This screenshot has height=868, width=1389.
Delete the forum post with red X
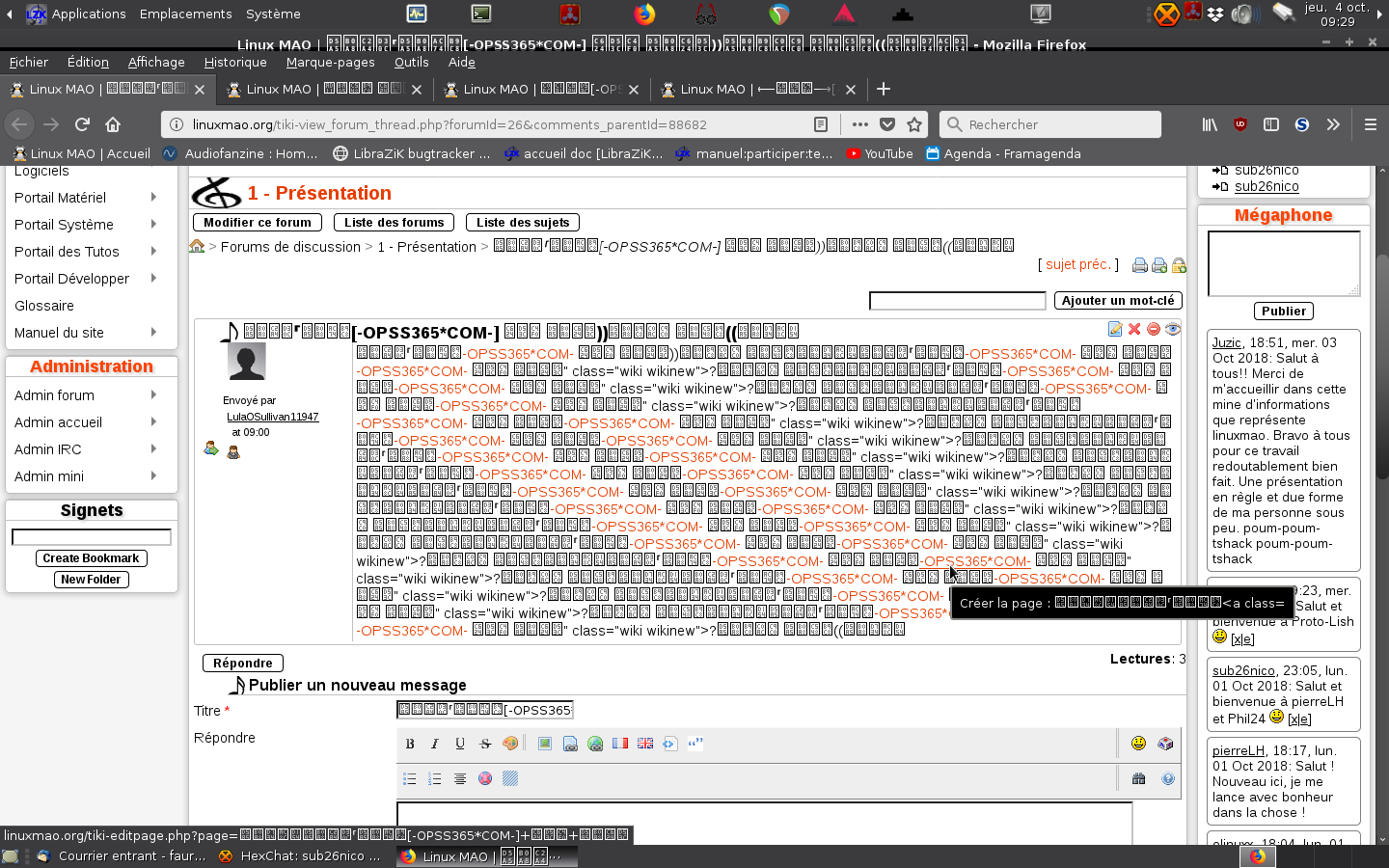coord(1134,329)
